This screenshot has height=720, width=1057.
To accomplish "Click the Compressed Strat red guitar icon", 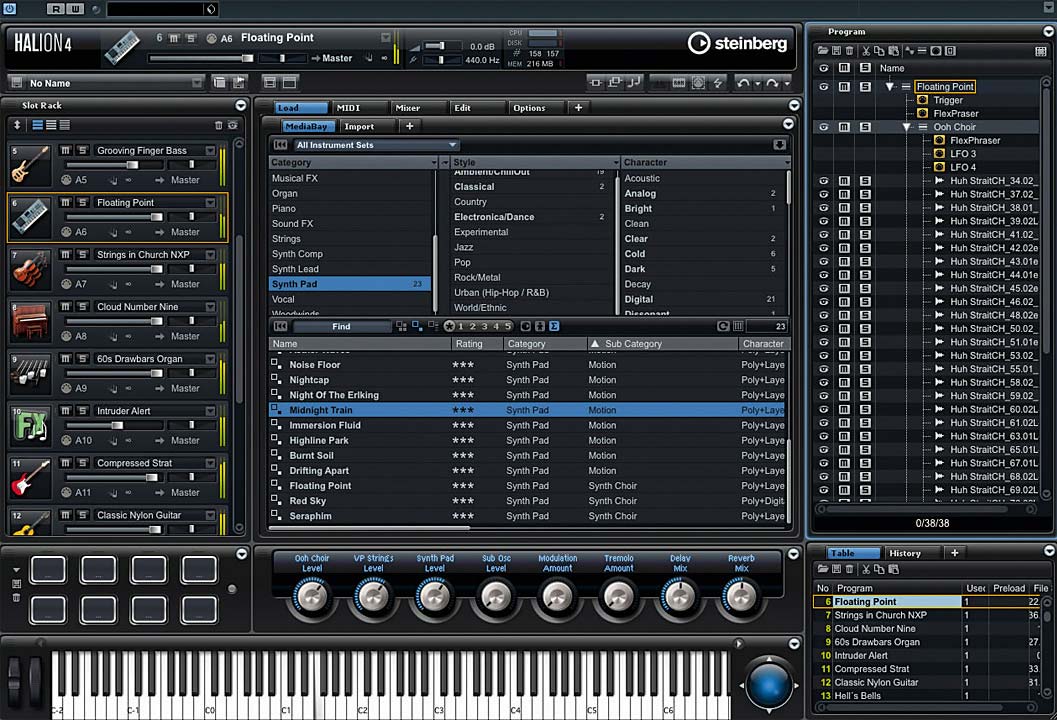I will [30, 477].
